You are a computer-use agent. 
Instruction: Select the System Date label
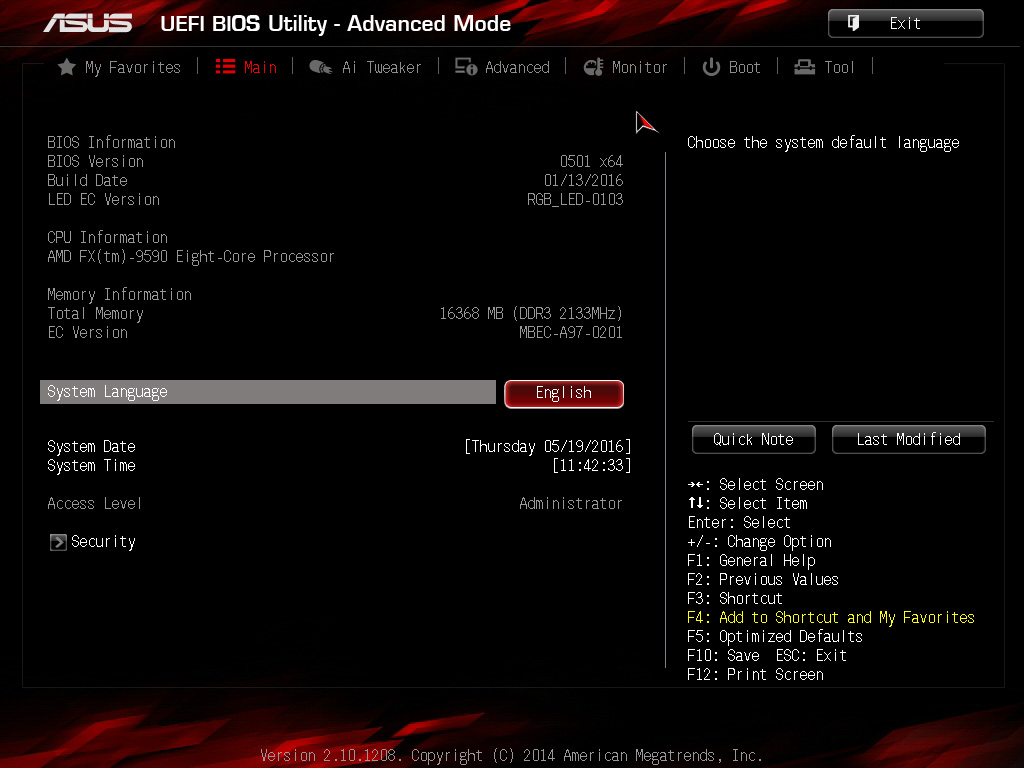tap(91, 447)
